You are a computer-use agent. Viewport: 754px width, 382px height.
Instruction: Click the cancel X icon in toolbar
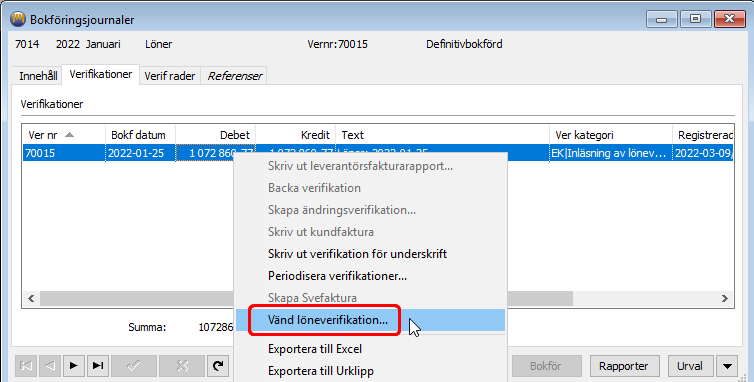182,366
